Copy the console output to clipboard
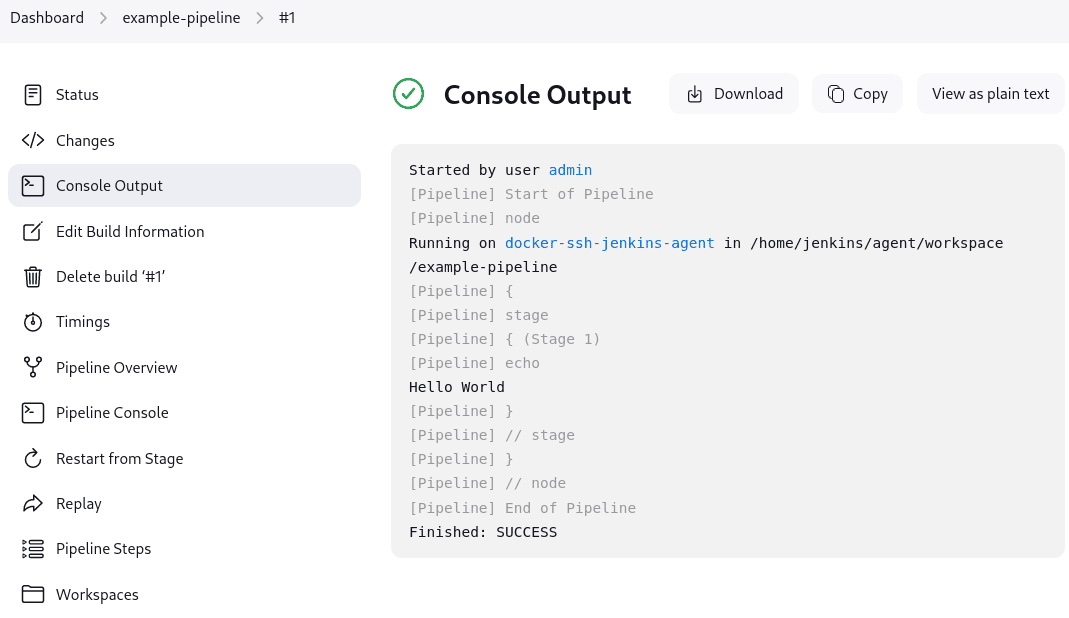Viewport: 1069px width, 618px height. [x=857, y=94]
